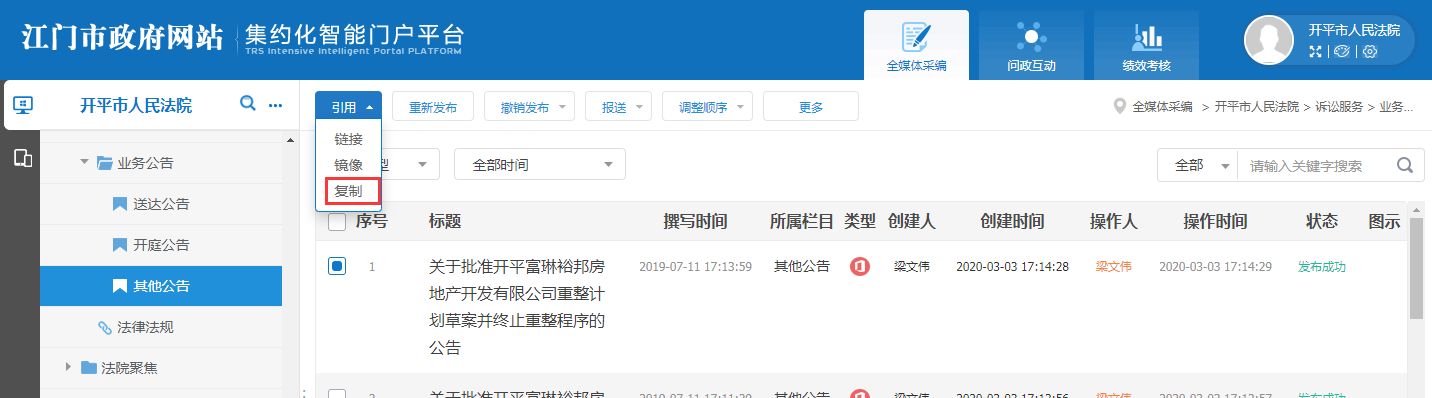This screenshot has width=1432, height=398.
Task: Open the 送达公告 column
Action: [x=161, y=204]
